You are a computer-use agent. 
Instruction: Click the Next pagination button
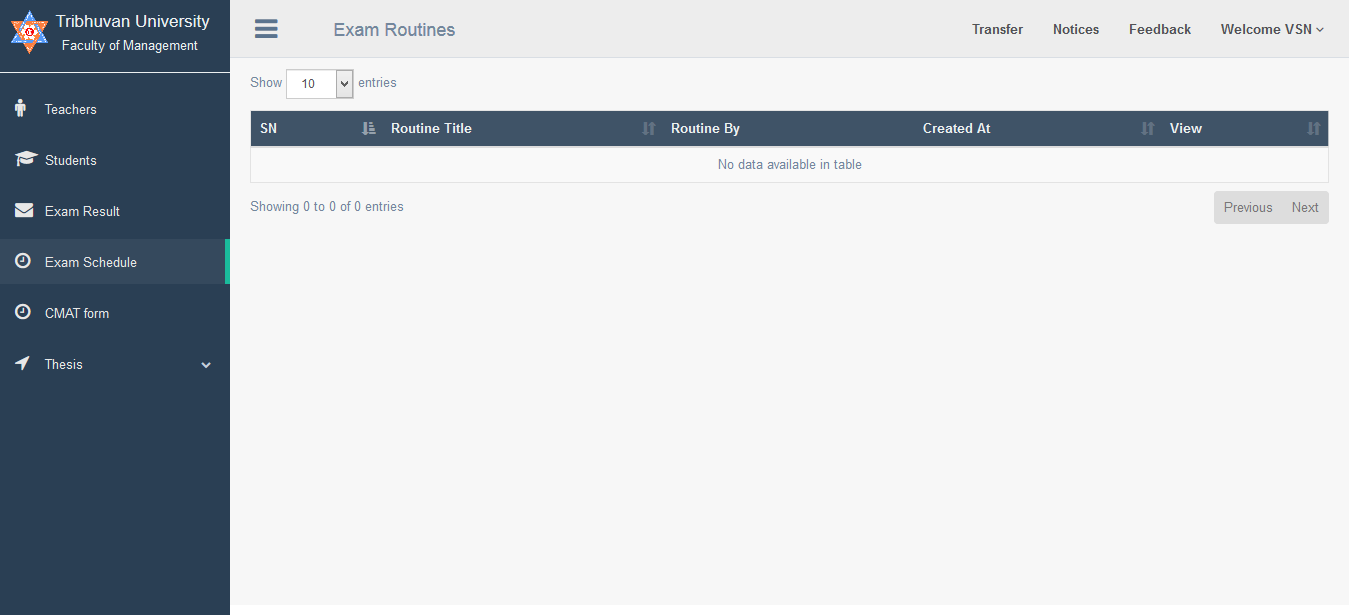click(x=1305, y=207)
